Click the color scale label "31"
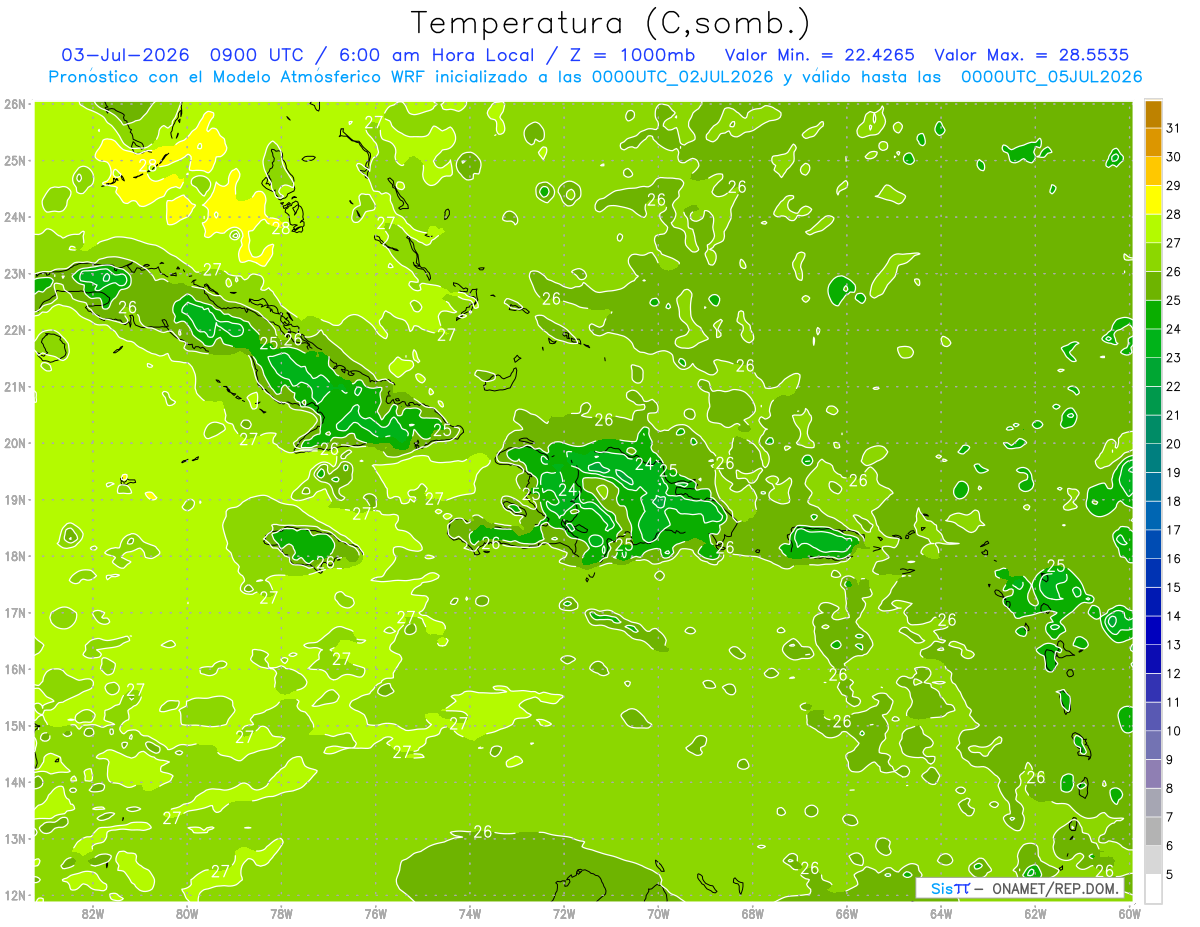 [1173, 128]
